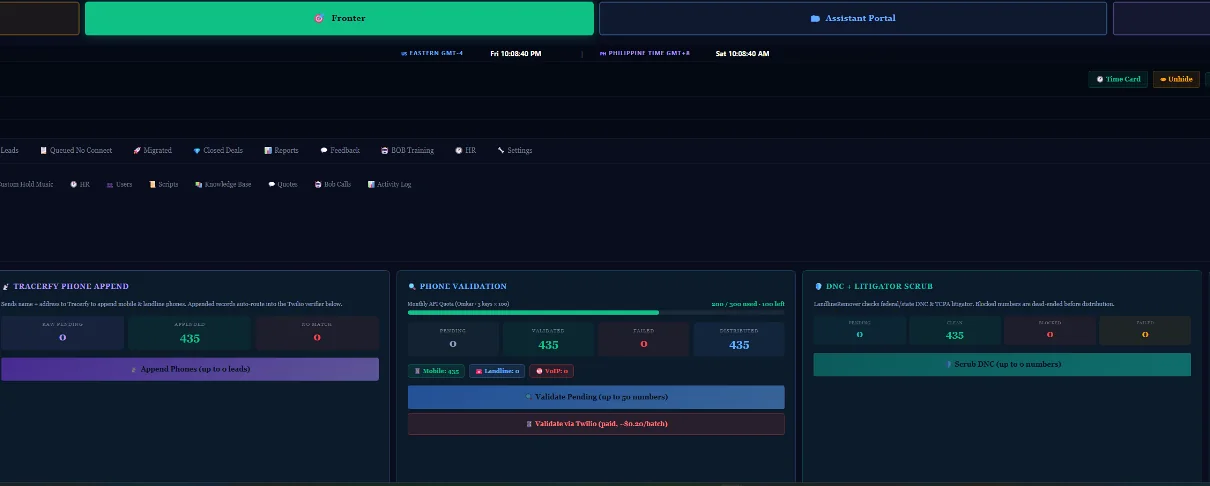The height and width of the screenshot is (486, 1210).
Task: Open the Bob Calls sub-tab
Action: pos(332,184)
